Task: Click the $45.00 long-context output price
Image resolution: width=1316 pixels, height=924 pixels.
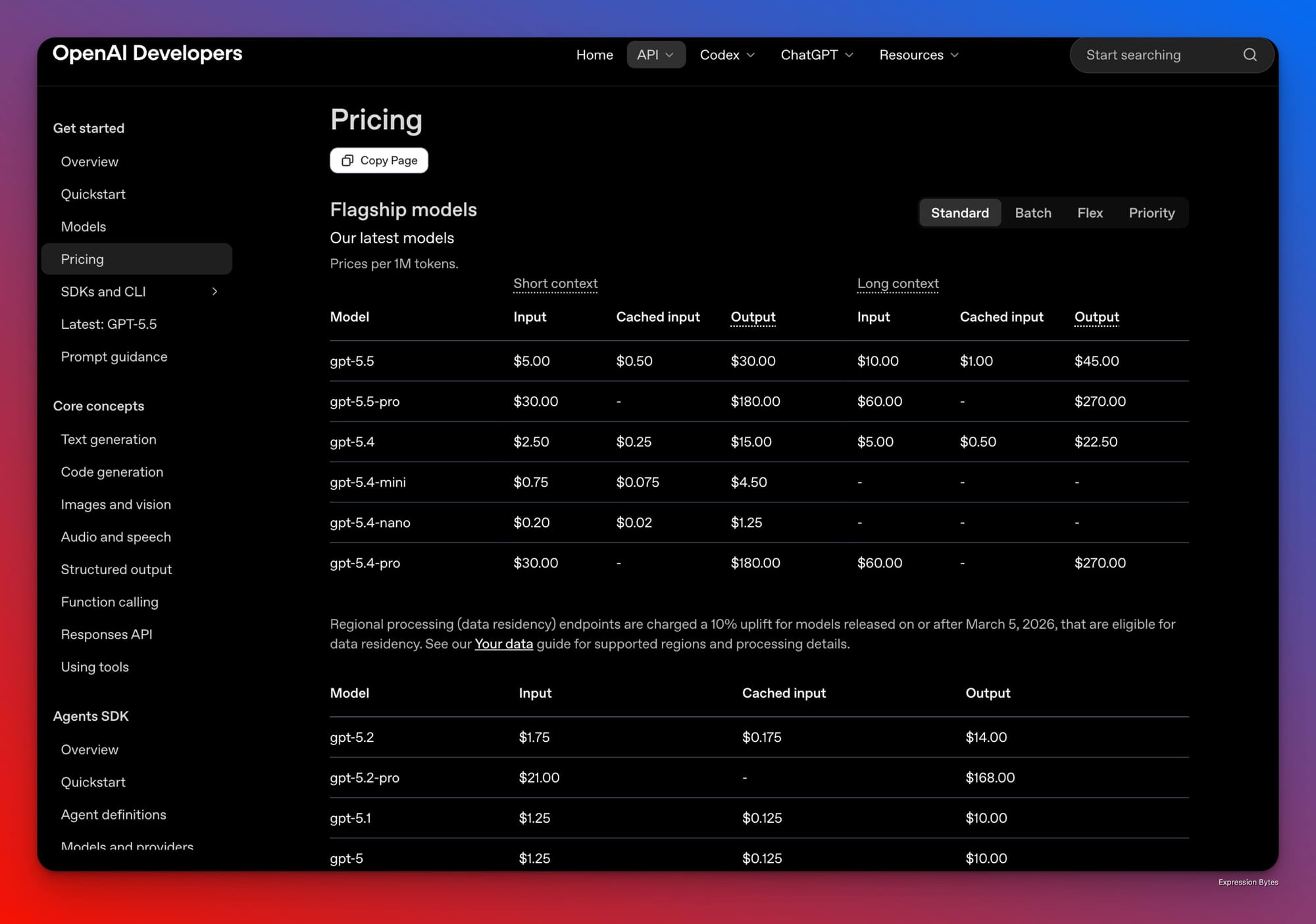Action: (x=1096, y=361)
